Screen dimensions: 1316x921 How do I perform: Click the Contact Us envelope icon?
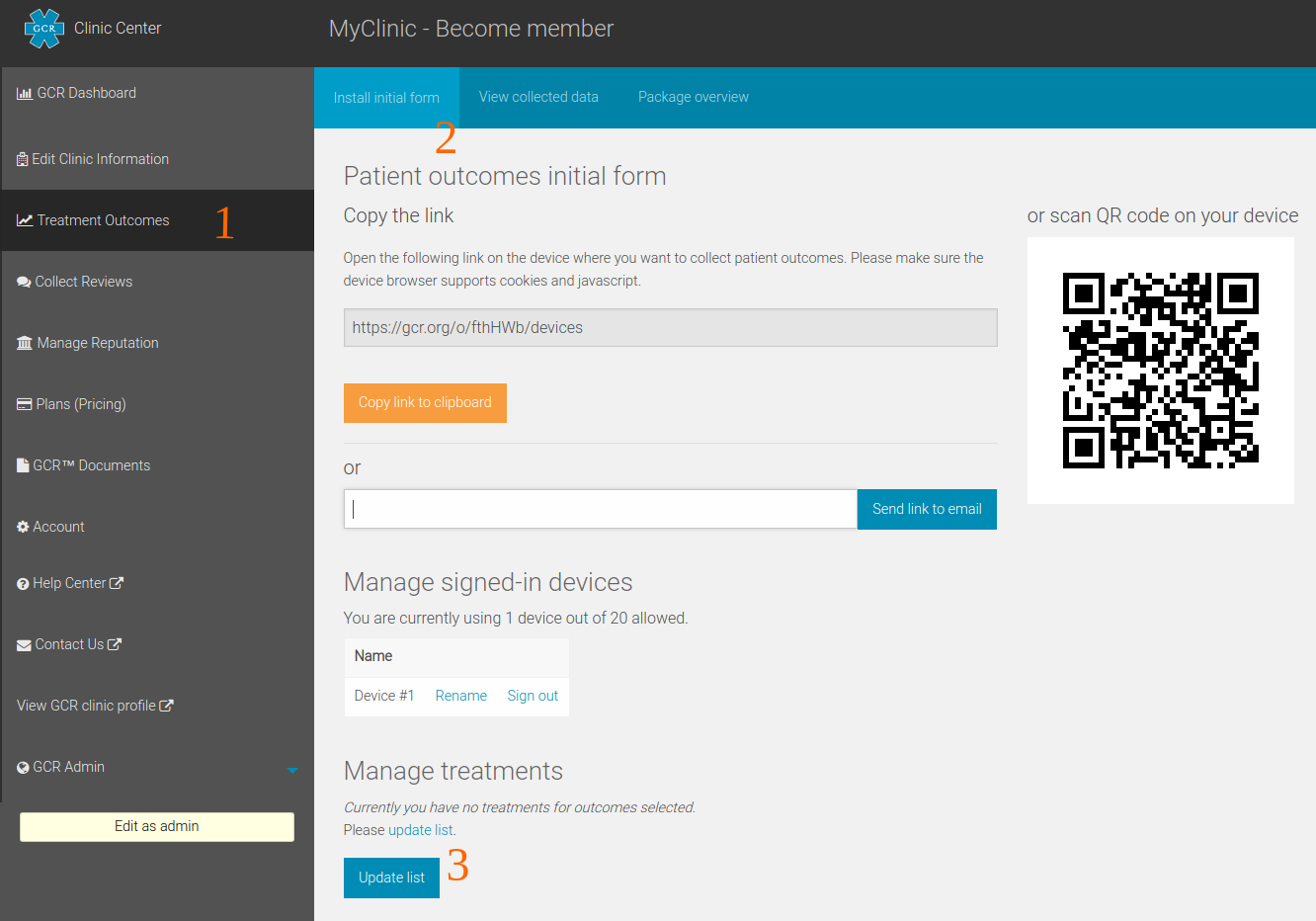click(x=24, y=645)
